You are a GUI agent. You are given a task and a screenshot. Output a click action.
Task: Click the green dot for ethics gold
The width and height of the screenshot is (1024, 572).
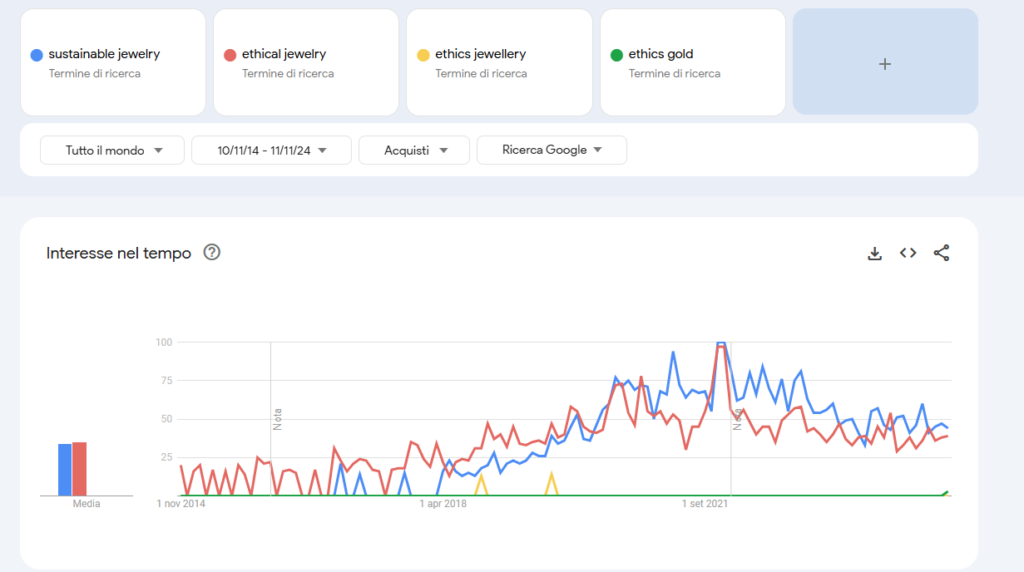coord(616,55)
